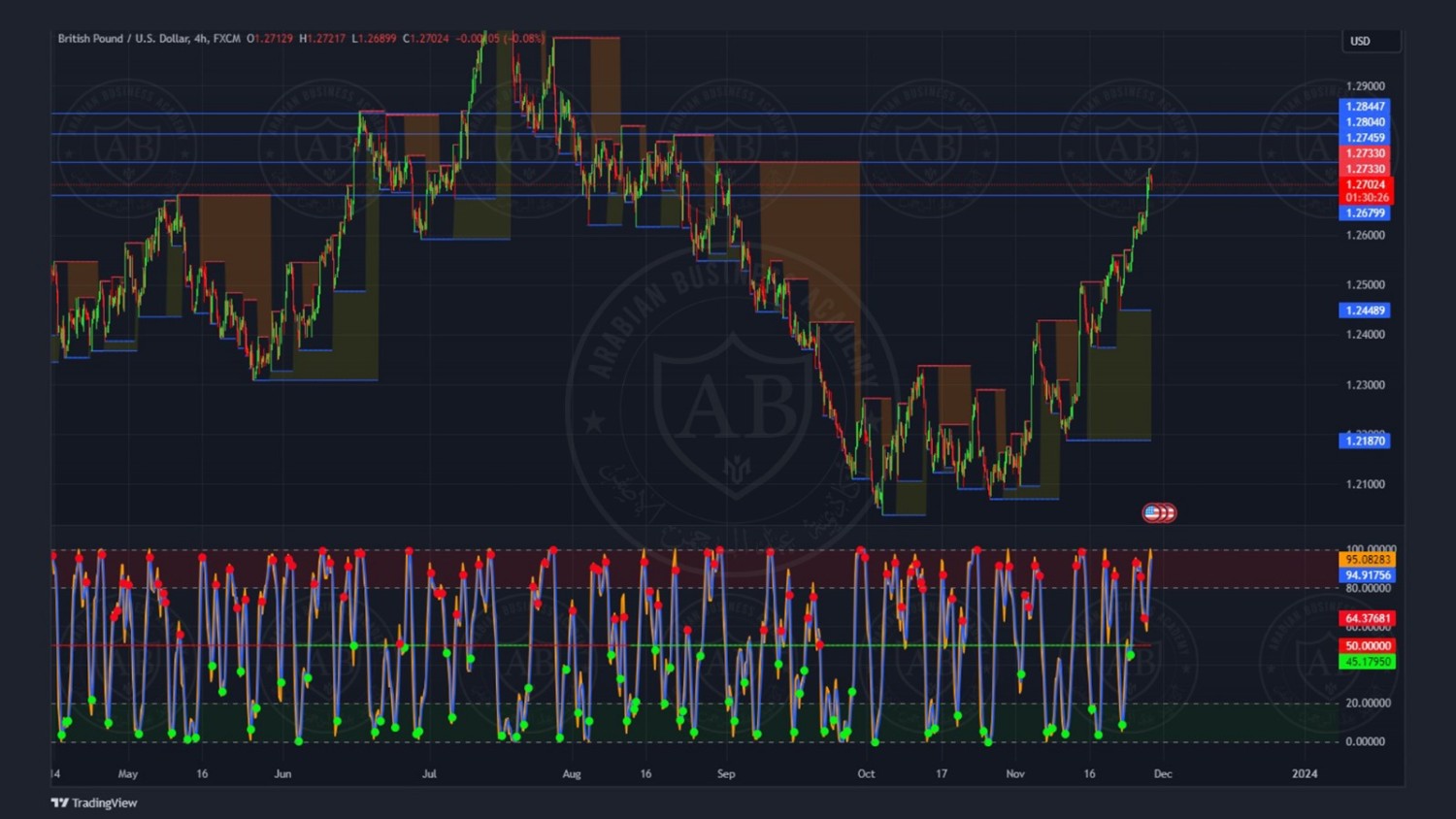Screen dimensions: 1456x819
Task: Click Sep on the time axis
Action: point(726,774)
